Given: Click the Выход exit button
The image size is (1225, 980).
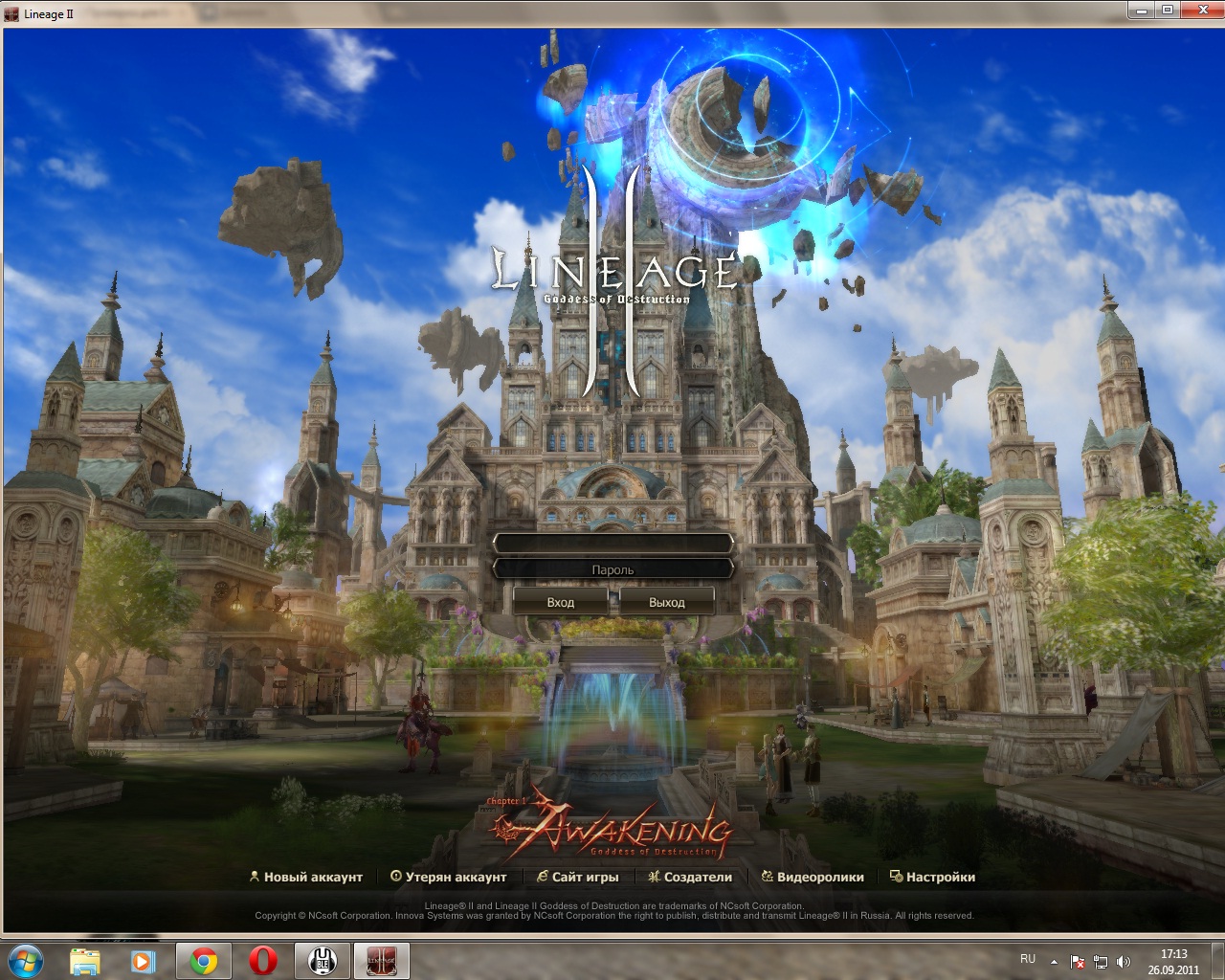Looking at the screenshot, I should (667, 602).
